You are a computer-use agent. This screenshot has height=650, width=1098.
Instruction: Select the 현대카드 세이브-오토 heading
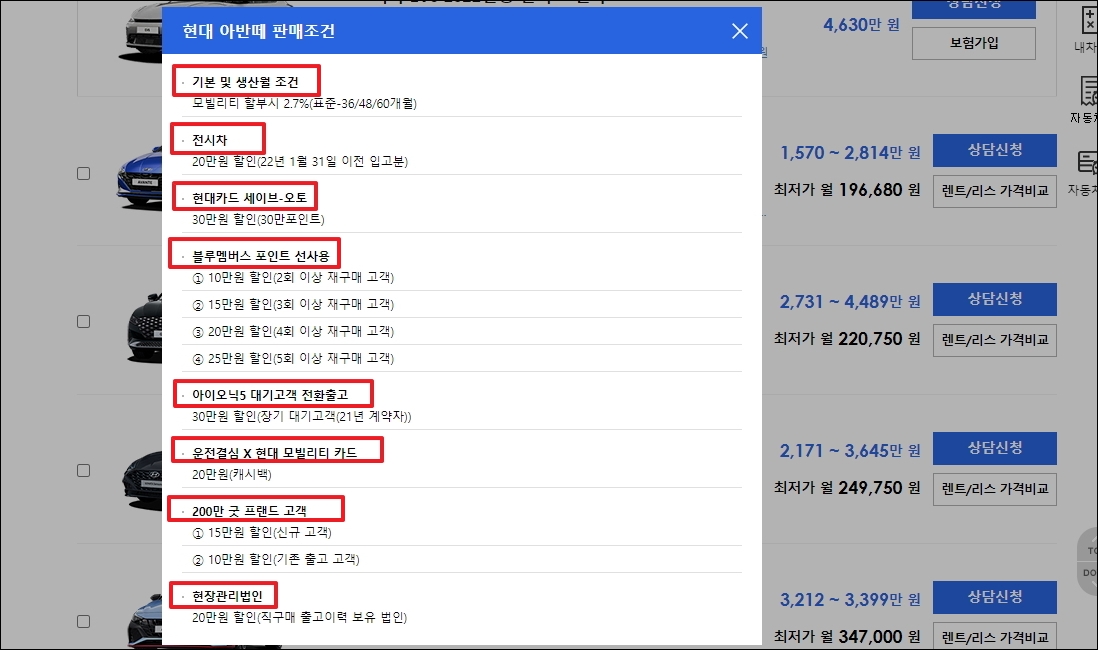pos(249,198)
